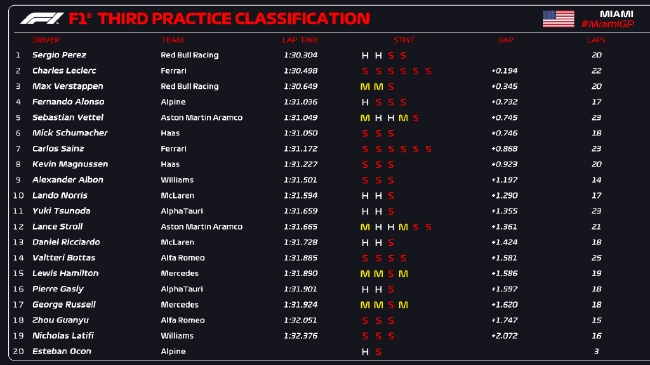Select driver name Sergio Perez
Screen dimensions: 650x365
point(59,55)
